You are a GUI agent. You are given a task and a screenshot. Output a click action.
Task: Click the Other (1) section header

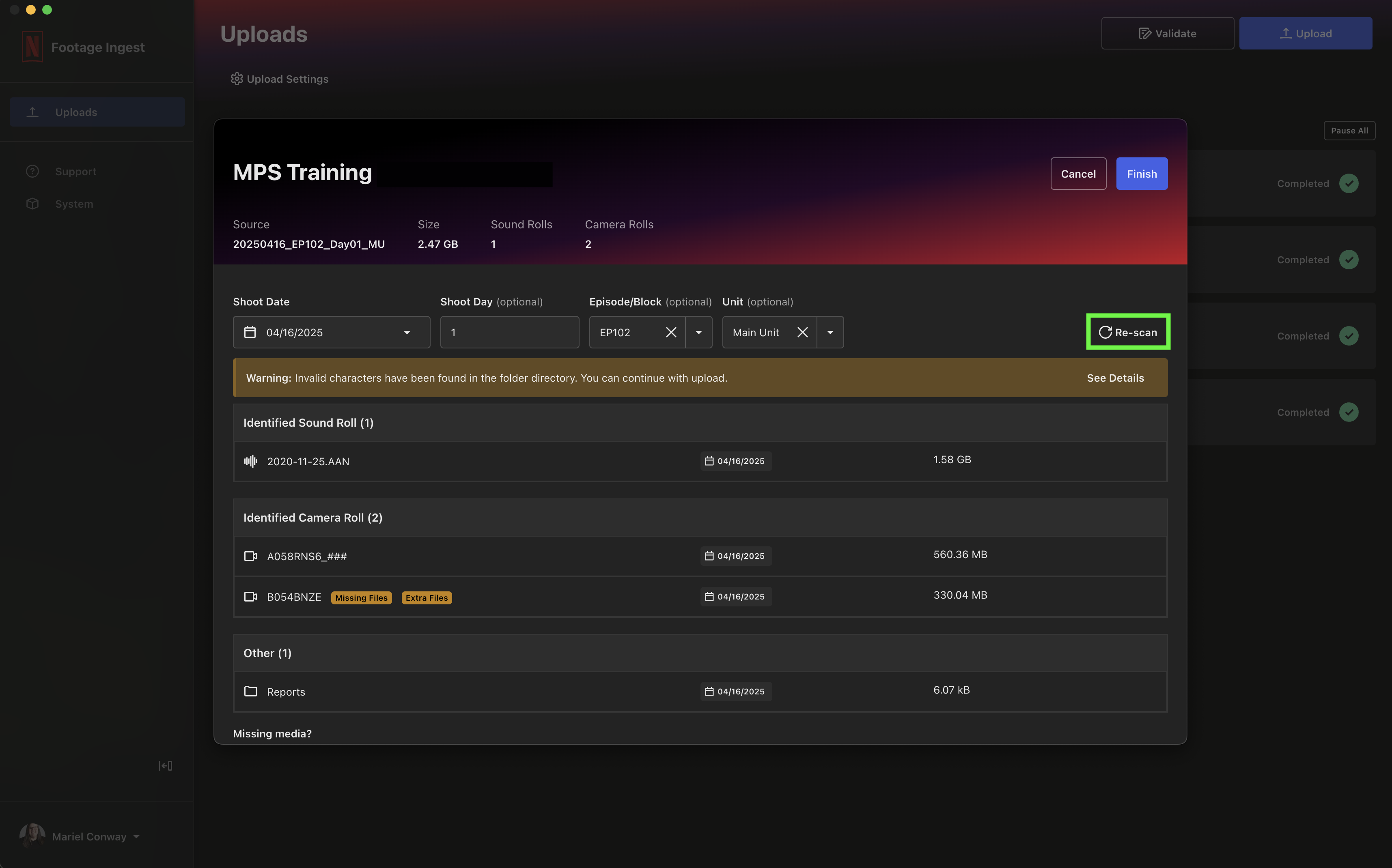point(700,653)
